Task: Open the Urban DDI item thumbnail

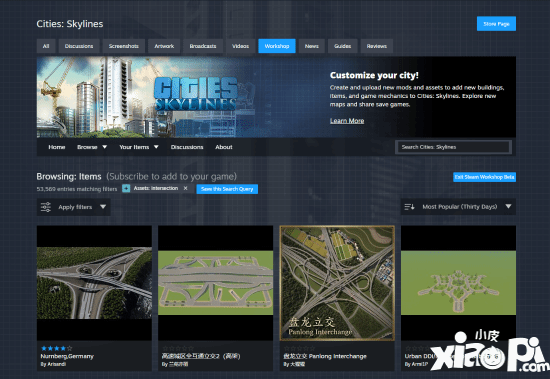Action: 458,283
